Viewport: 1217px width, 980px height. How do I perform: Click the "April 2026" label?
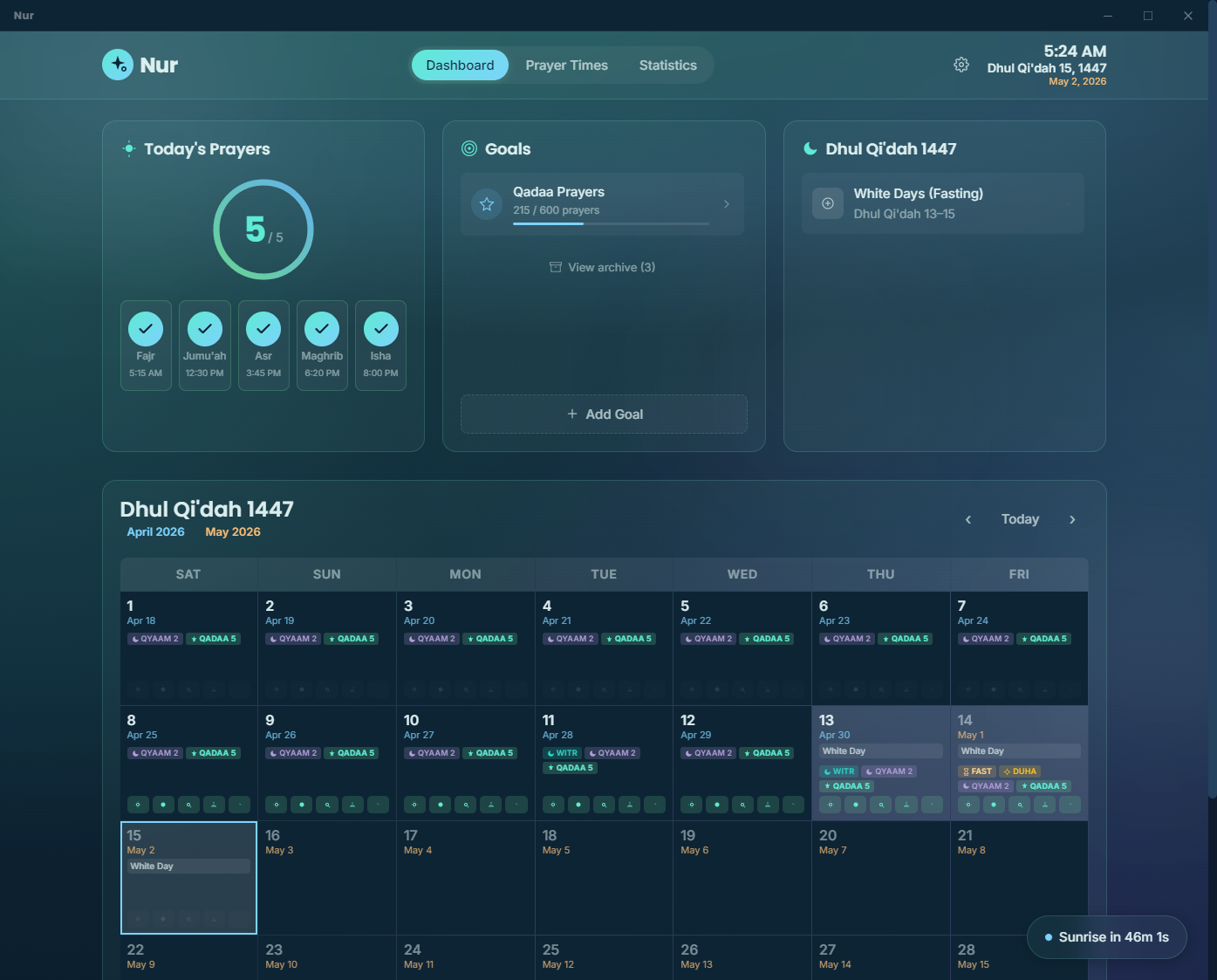156,531
